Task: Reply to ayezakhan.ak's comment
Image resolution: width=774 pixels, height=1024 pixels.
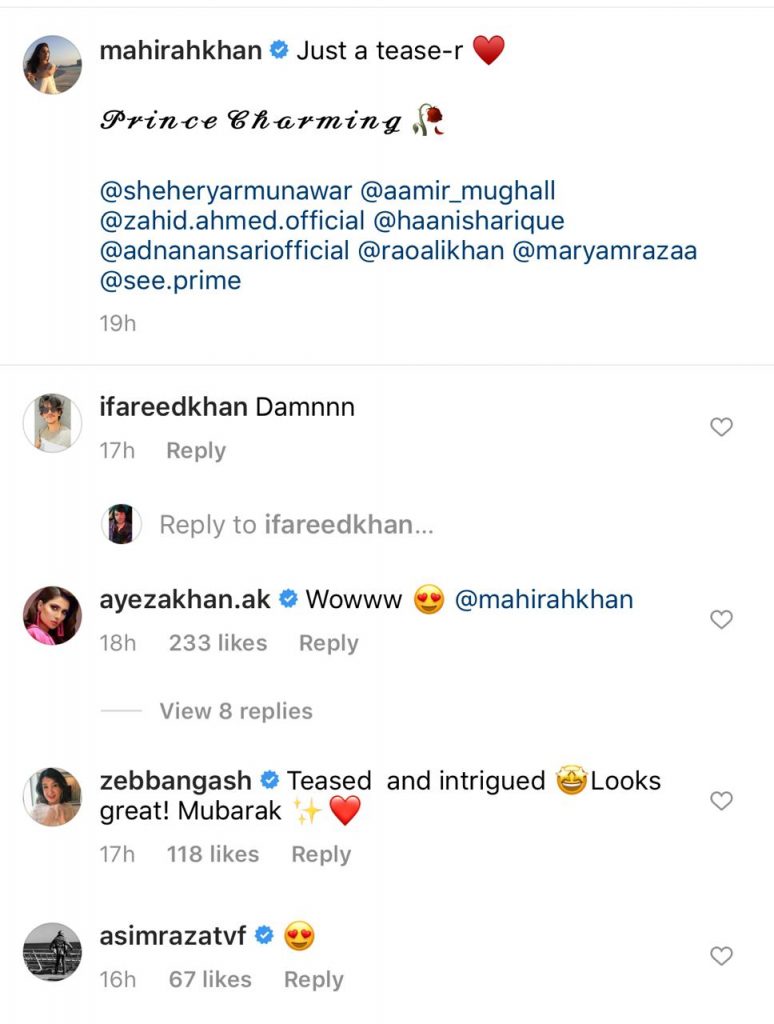Action: (328, 644)
